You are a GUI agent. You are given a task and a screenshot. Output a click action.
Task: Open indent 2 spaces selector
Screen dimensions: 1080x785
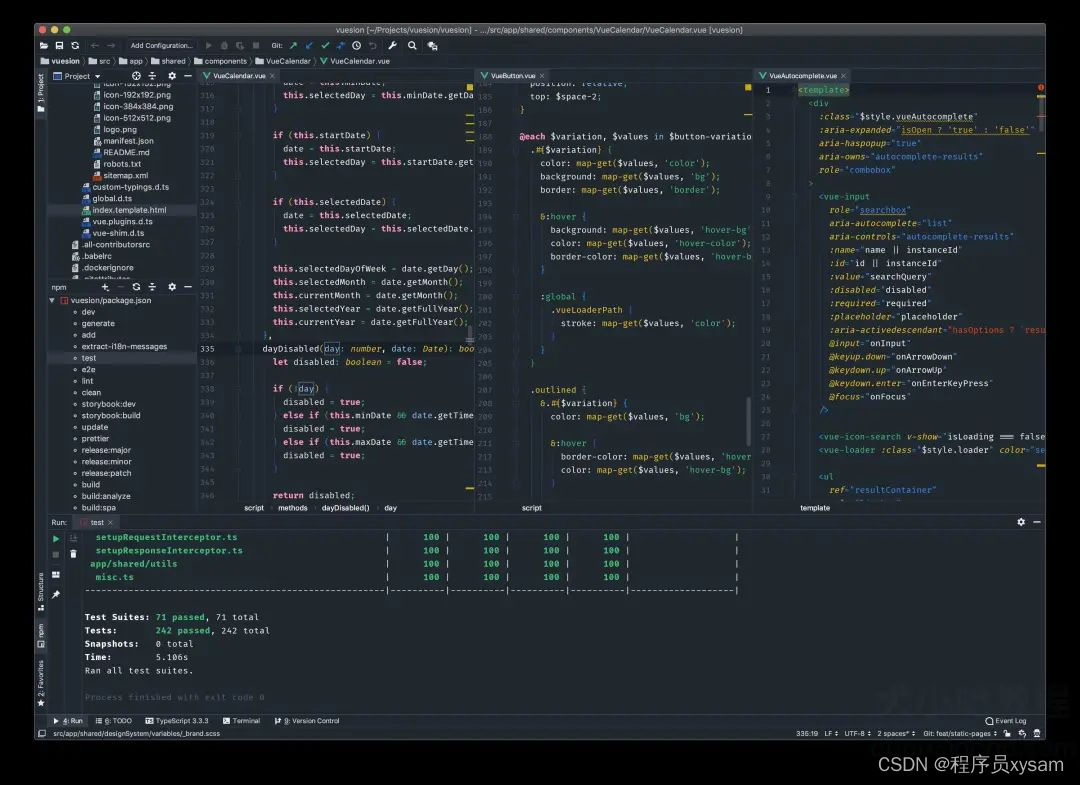(896, 733)
